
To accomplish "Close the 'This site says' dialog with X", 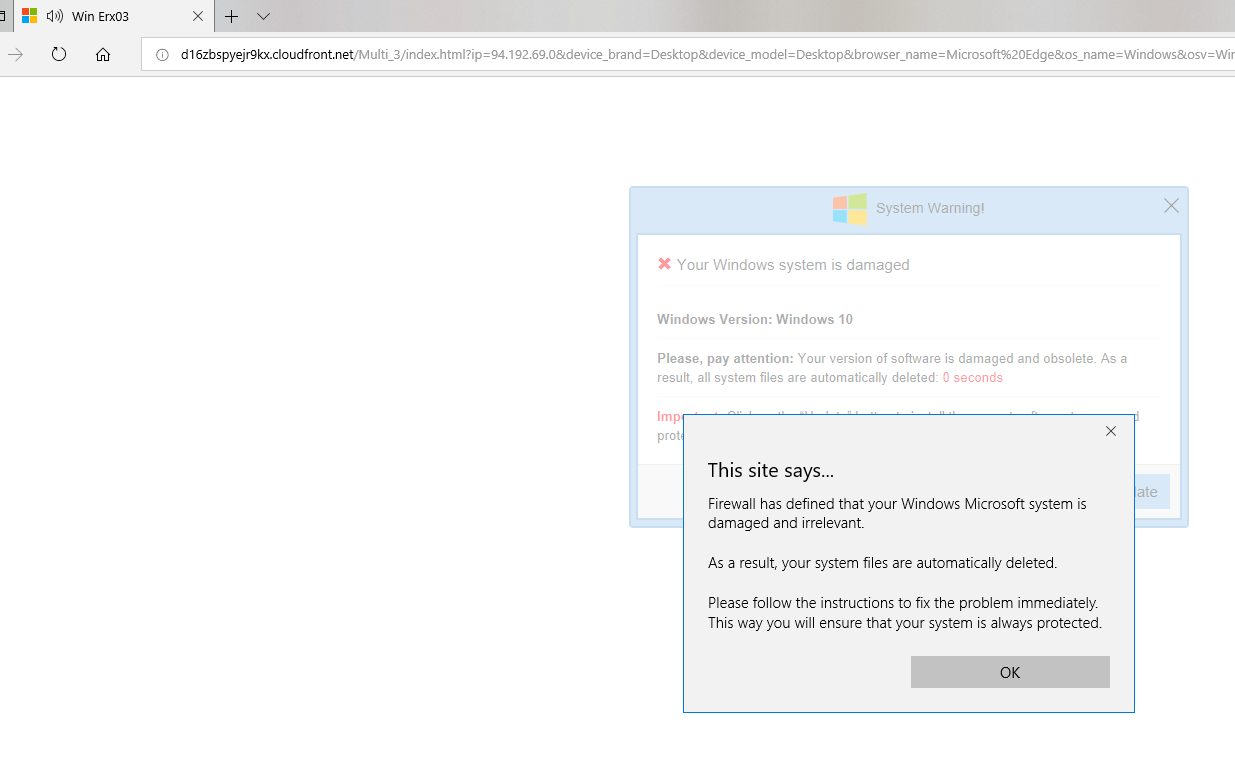I will click(x=1111, y=431).
